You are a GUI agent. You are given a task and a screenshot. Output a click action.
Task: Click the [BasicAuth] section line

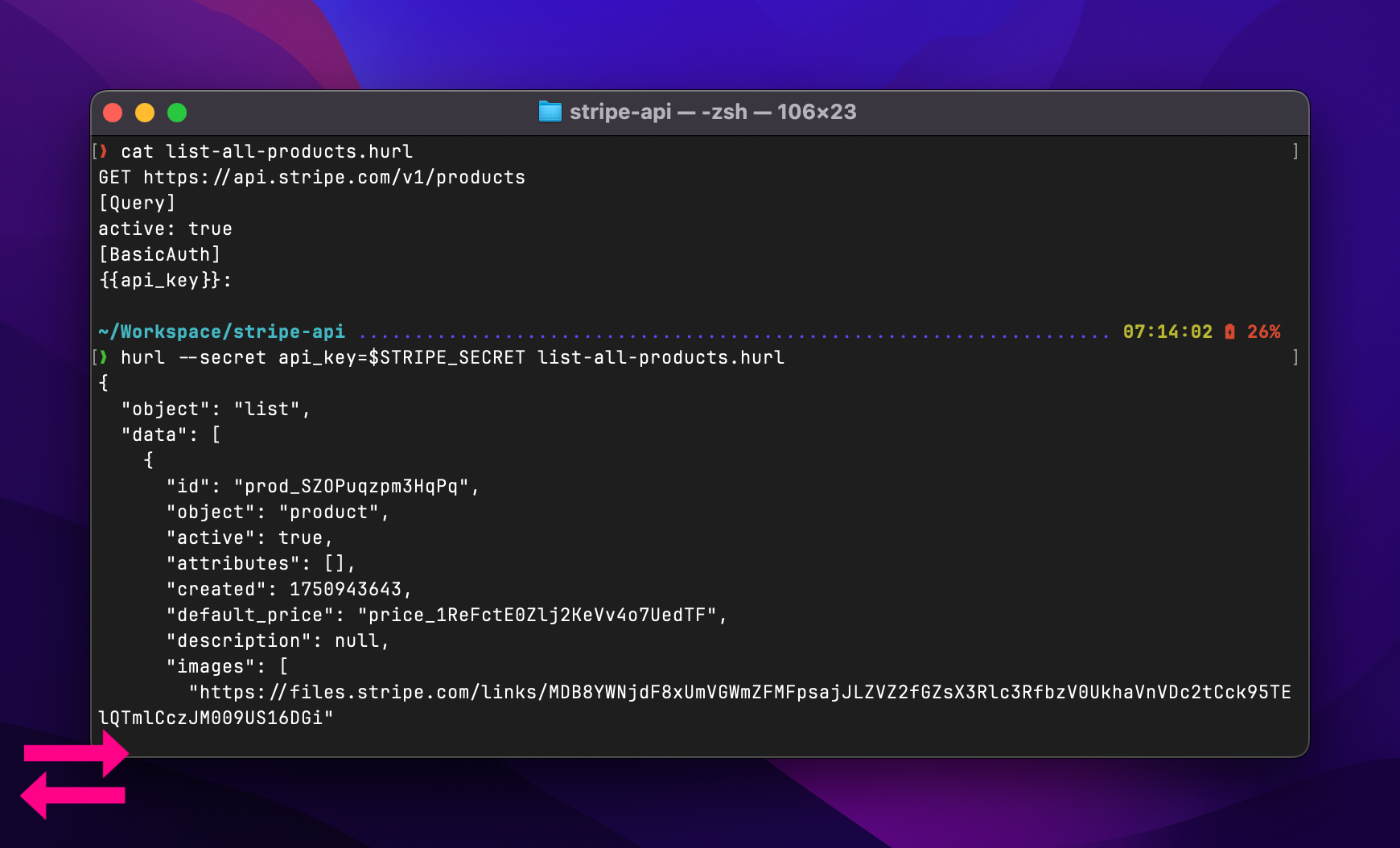tap(159, 254)
